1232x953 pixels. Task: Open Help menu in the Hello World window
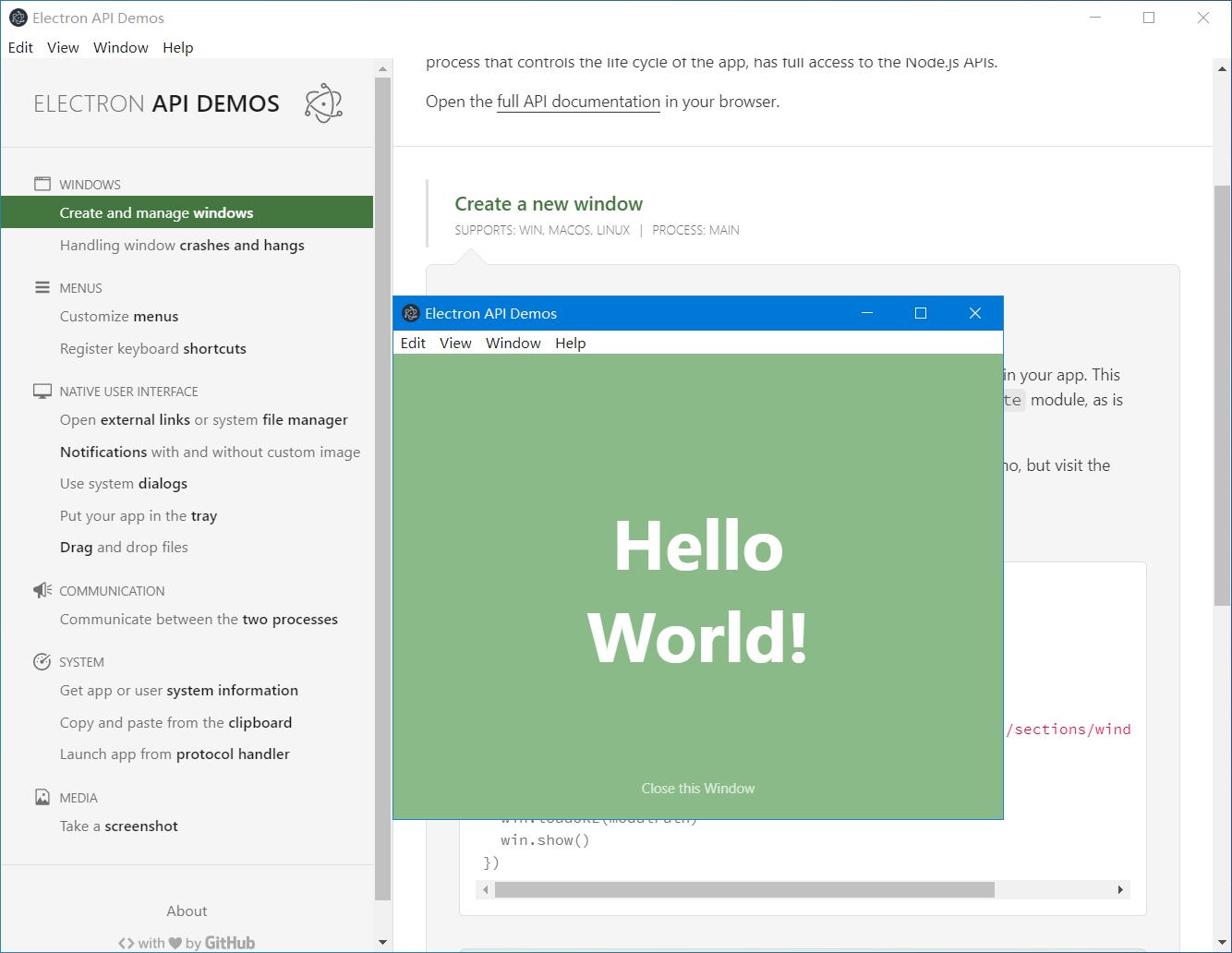click(571, 343)
